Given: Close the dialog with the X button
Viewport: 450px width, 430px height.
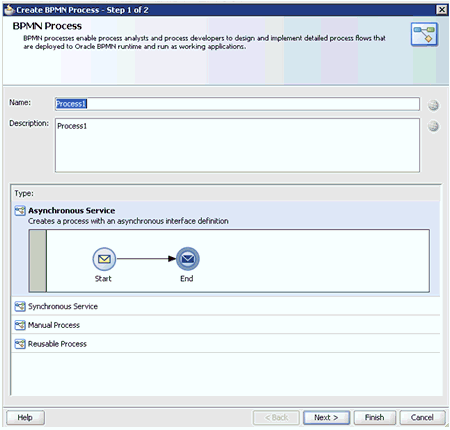Looking at the screenshot, I should click(442, 10).
